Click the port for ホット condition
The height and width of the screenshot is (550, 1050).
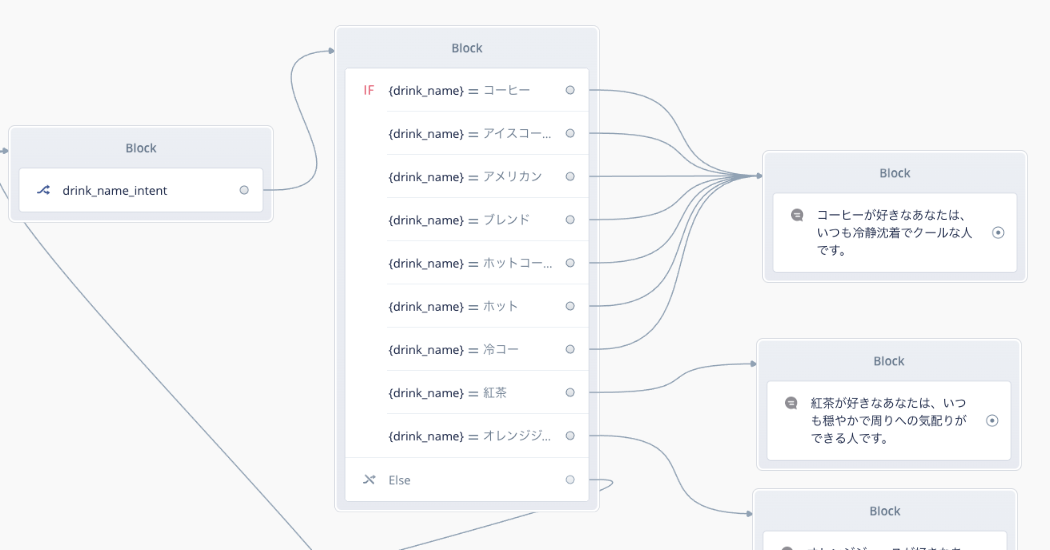point(570,306)
